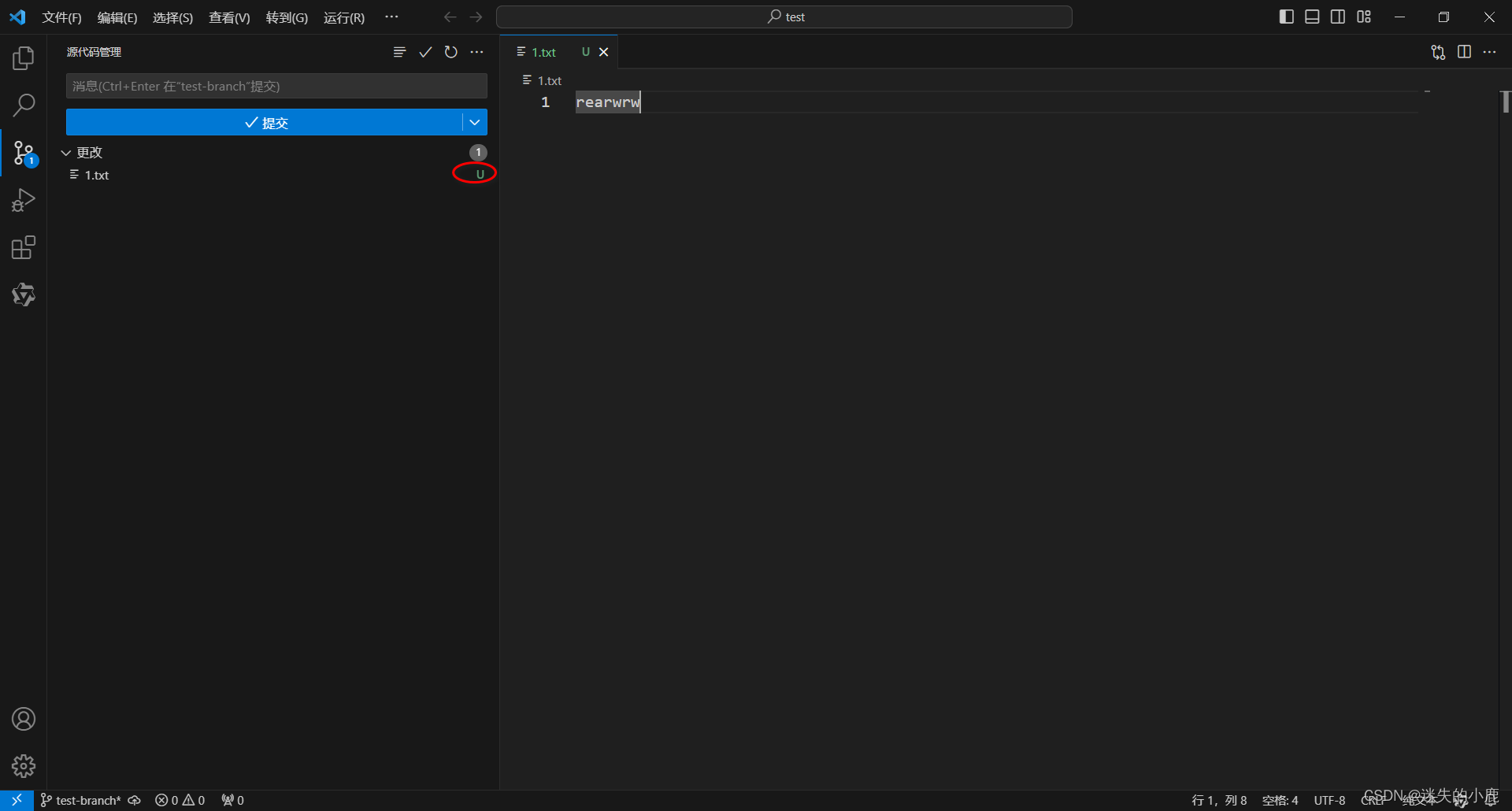Click the changes count badge 1
Image resolution: width=1512 pixels, height=811 pixels.
pos(478,152)
